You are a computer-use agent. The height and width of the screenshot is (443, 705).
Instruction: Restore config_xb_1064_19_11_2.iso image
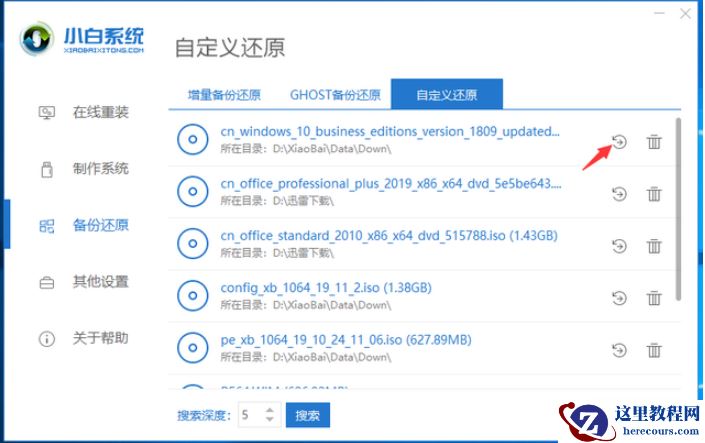click(x=619, y=298)
